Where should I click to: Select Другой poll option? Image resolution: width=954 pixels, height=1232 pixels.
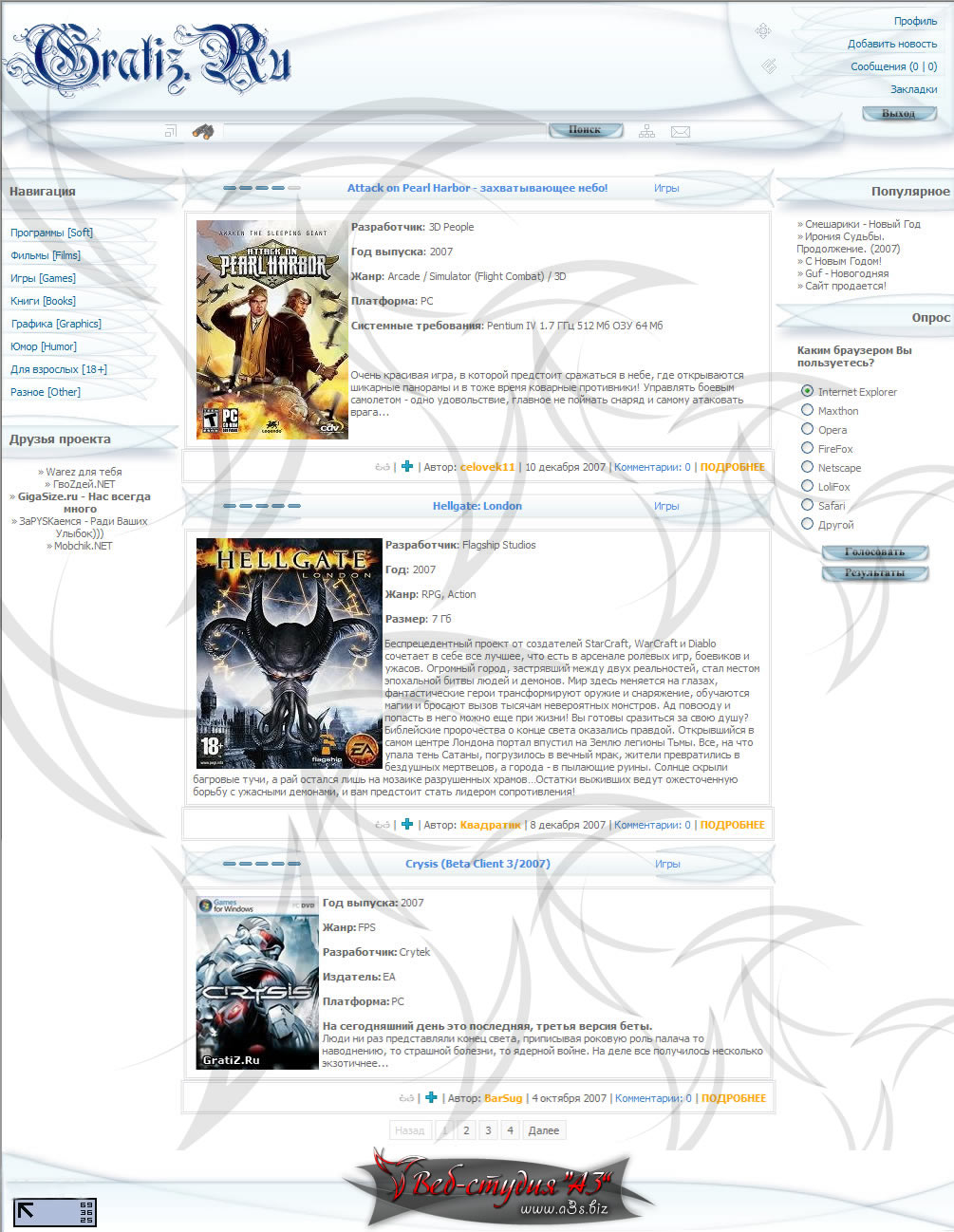(807, 524)
